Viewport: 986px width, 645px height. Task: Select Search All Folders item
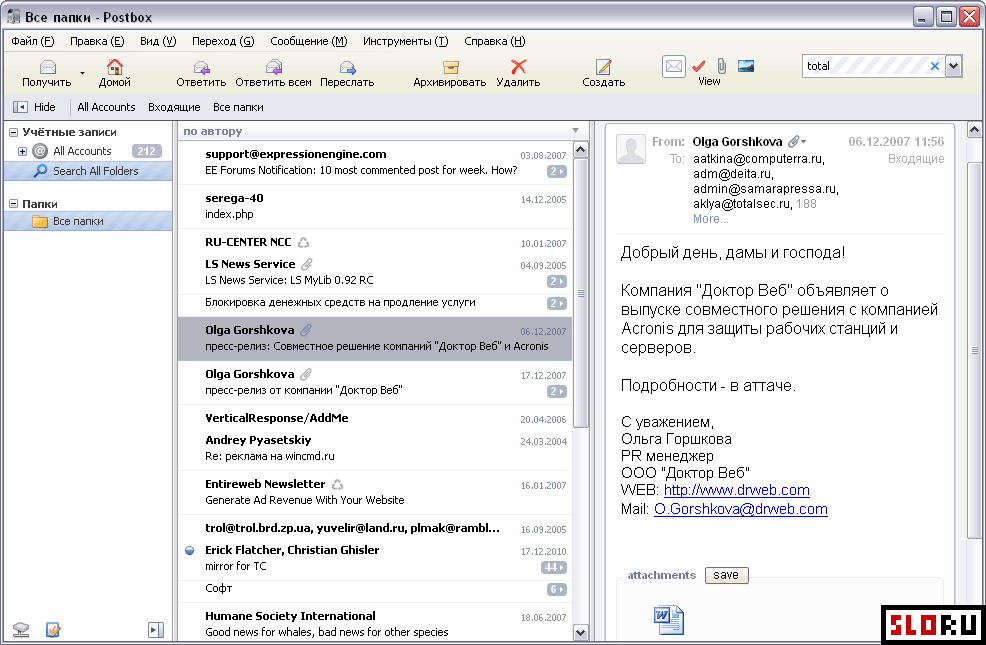tap(88, 171)
